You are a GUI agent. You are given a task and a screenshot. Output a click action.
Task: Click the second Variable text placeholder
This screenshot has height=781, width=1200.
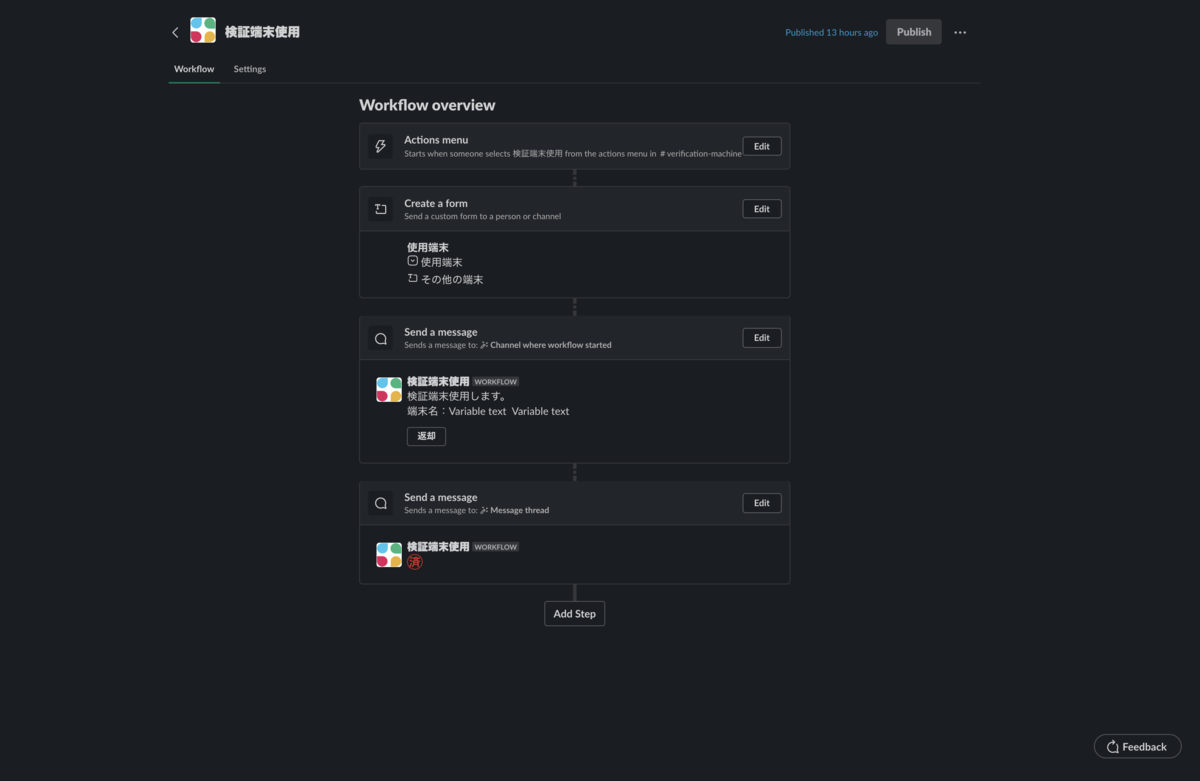pos(540,411)
